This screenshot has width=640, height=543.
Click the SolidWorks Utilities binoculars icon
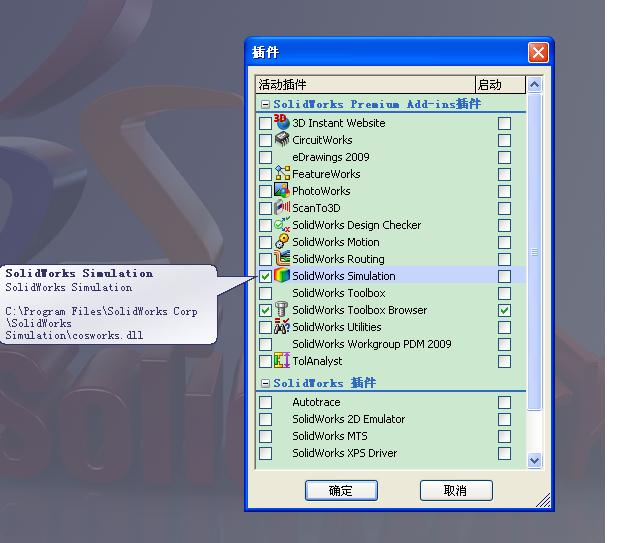[282, 327]
